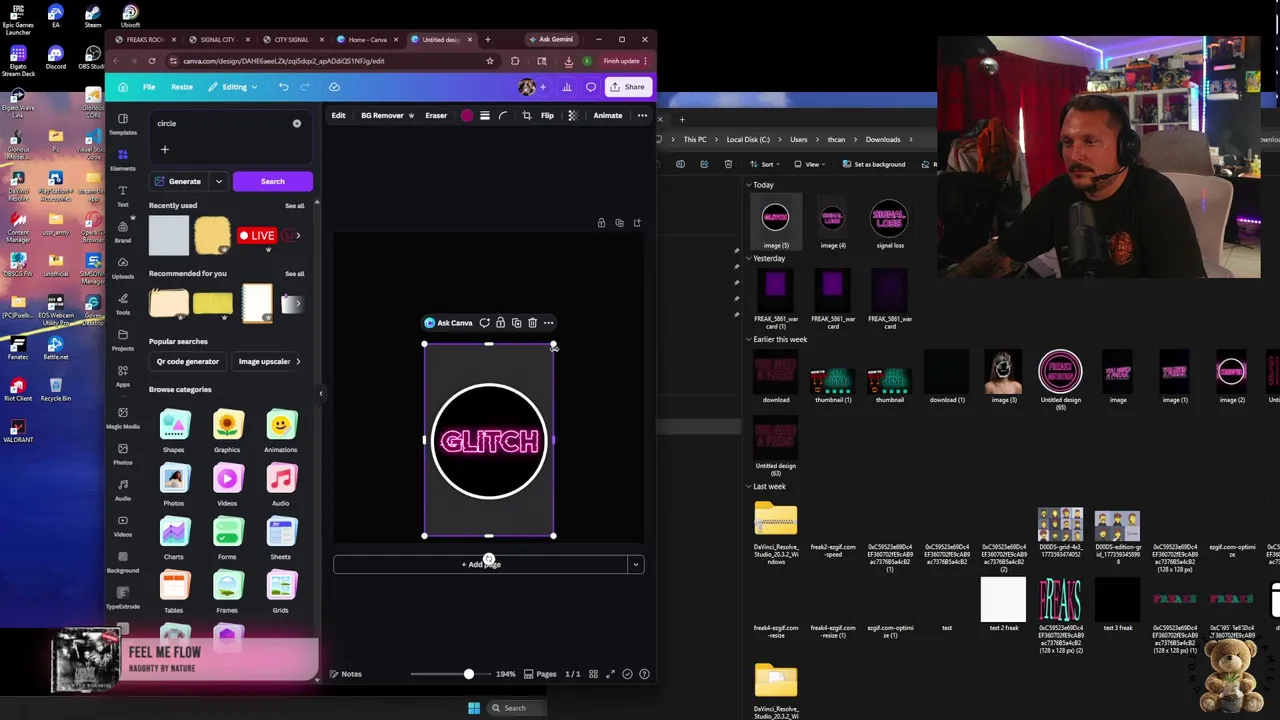Toggle the Notes panel
This screenshot has height=720, width=1280.
(345, 674)
